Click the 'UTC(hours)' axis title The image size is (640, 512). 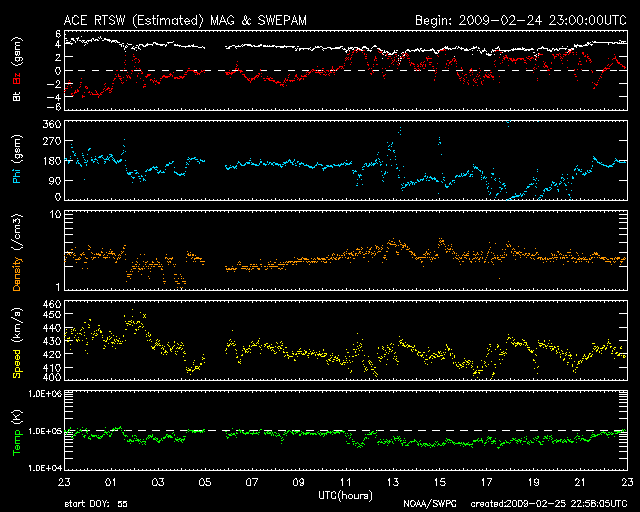pos(346,496)
